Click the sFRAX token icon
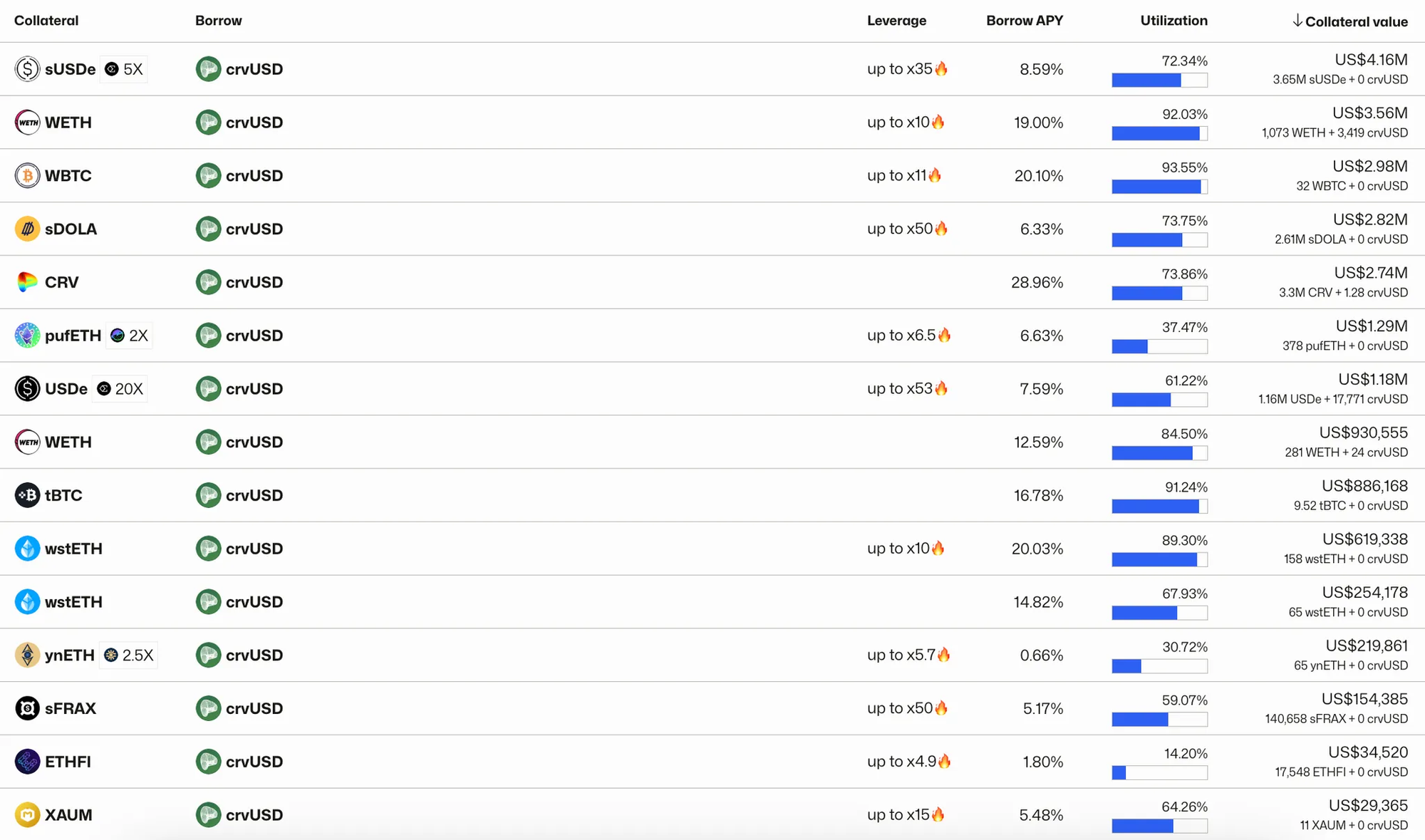Viewport: 1425px width, 840px height. [x=27, y=708]
